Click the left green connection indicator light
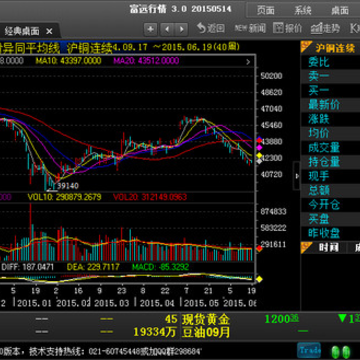360x360 pixels. (x=336, y=352)
